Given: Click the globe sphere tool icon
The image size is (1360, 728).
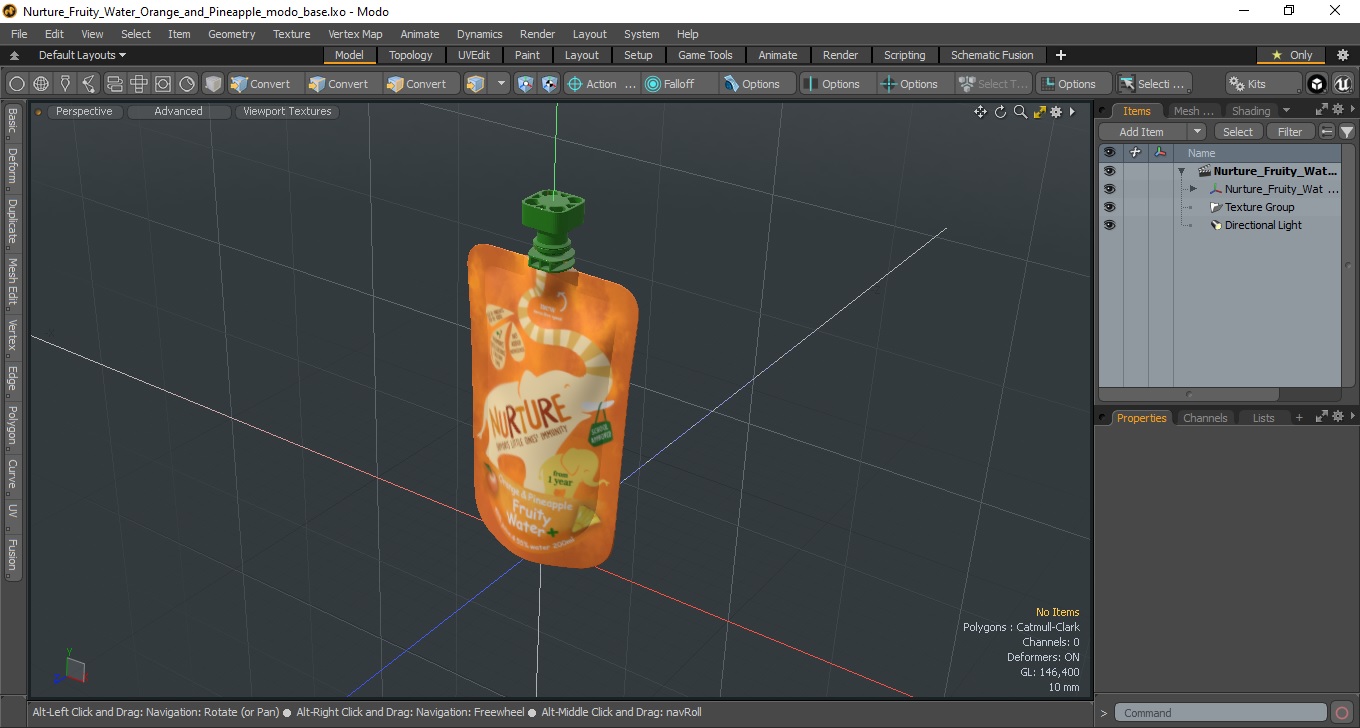Looking at the screenshot, I should (x=41, y=84).
